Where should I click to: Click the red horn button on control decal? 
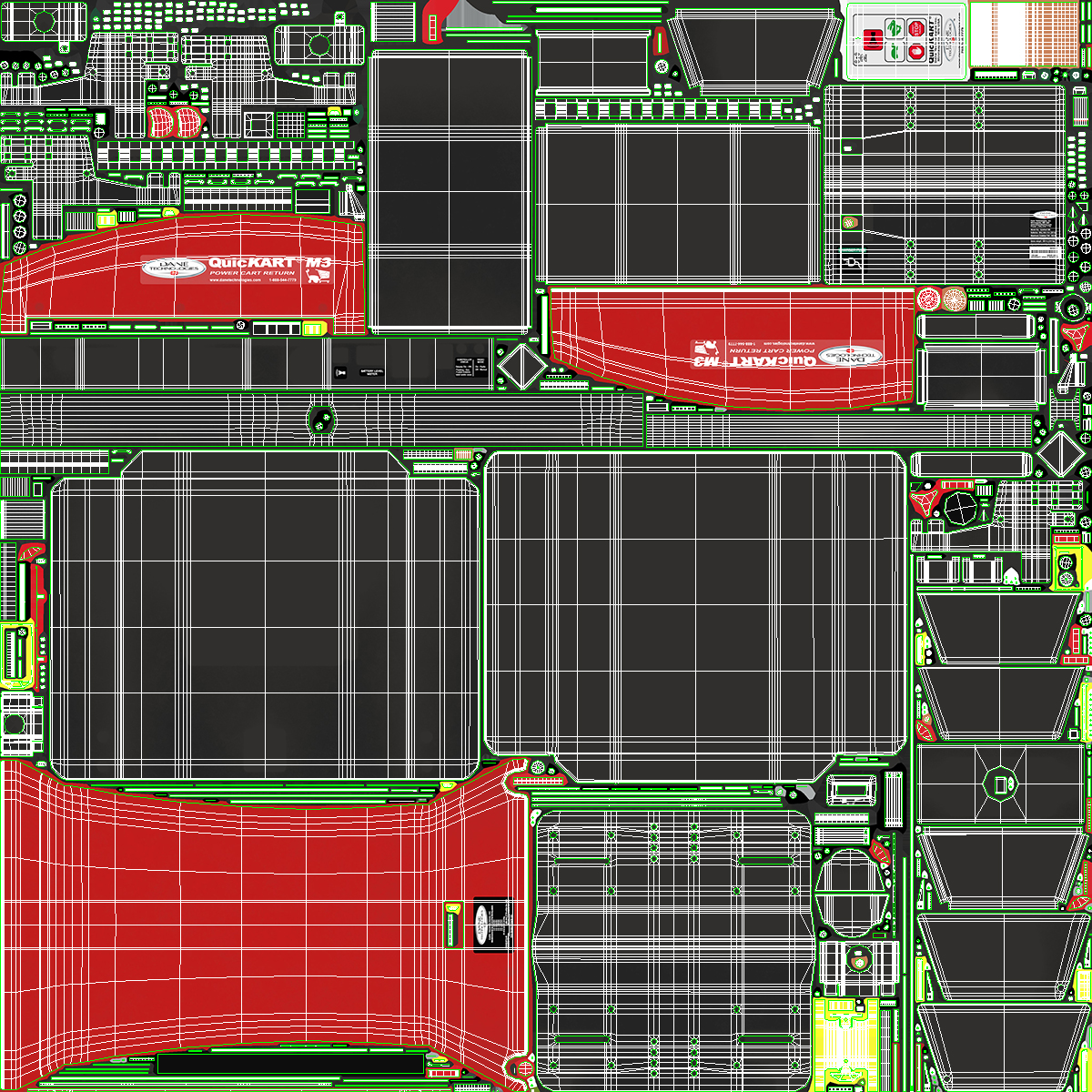pyautogui.click(x=873, y=40)
